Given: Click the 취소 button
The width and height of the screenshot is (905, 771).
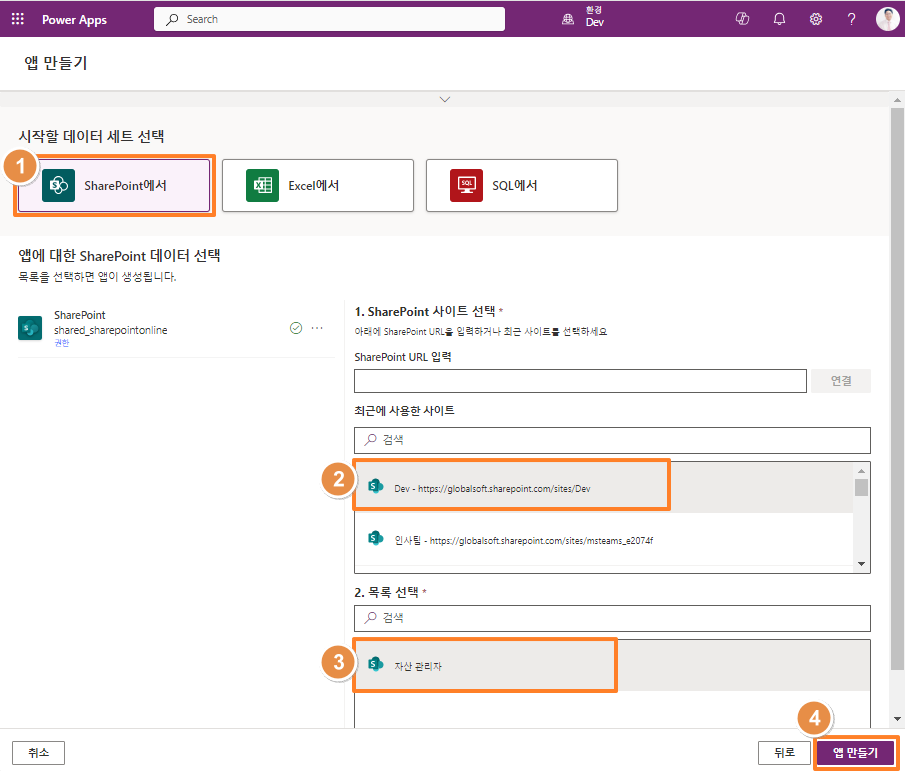Looking at the screenshot, I should point(39,753).
